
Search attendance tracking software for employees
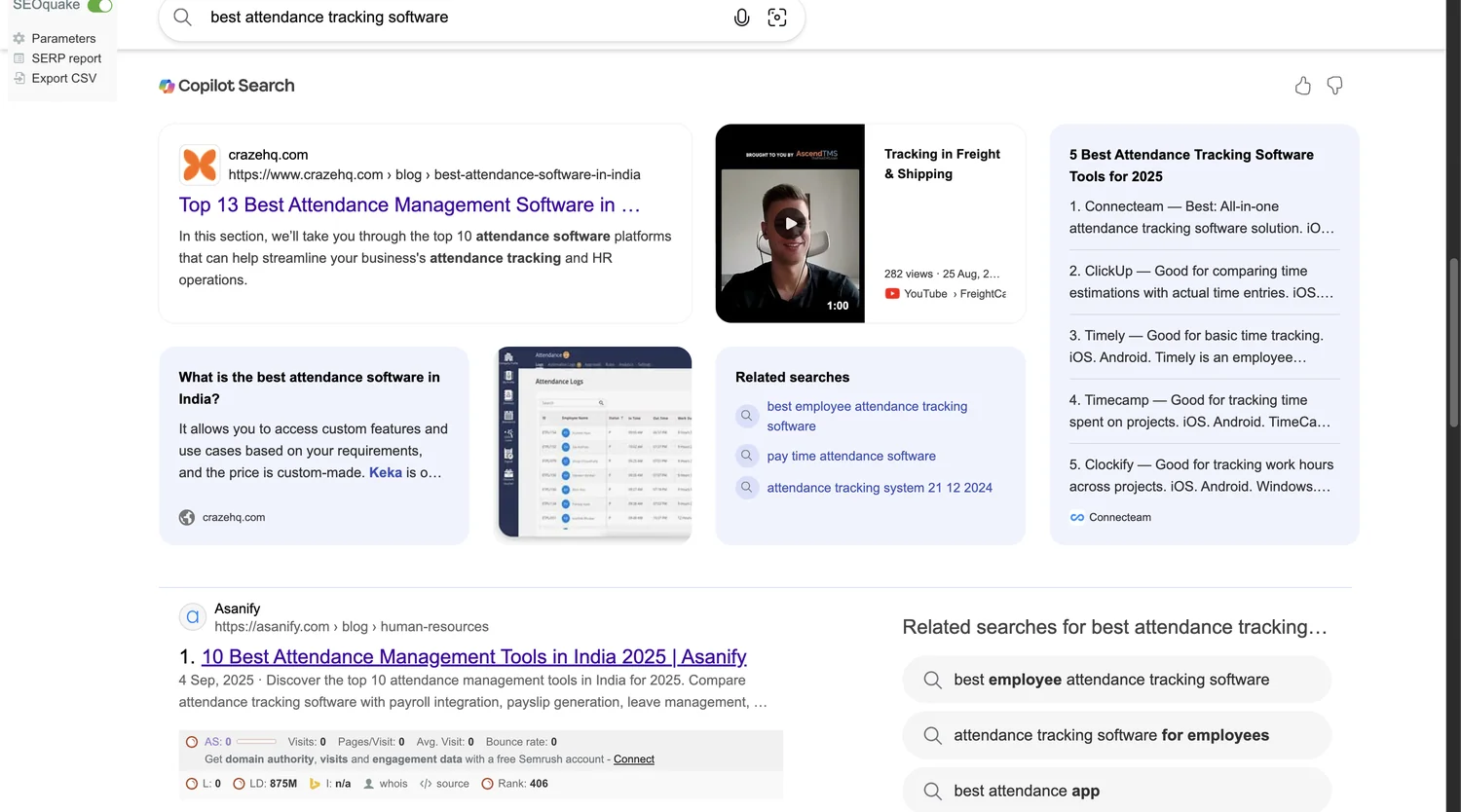[1116, 735]
